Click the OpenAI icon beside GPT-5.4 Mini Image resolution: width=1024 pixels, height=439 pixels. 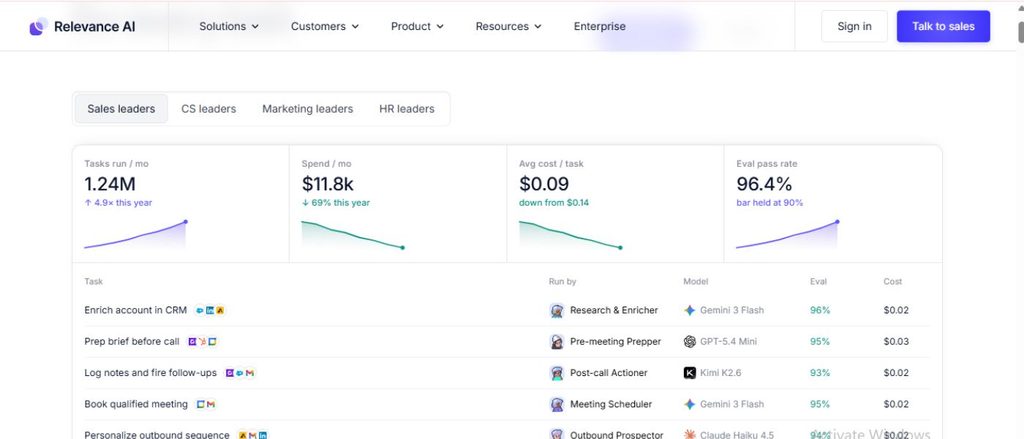click(690, 342)
